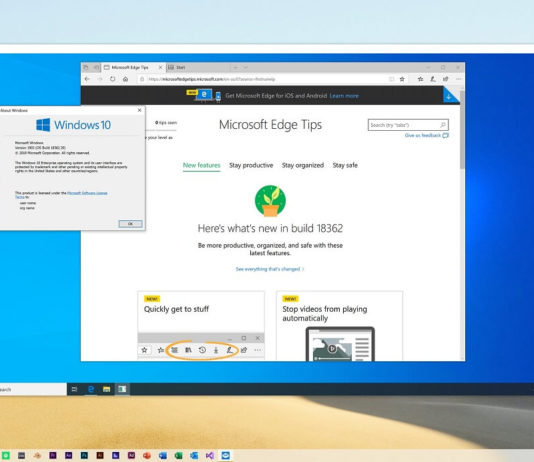Open Give us feedback link

click(x=427, y=136)
